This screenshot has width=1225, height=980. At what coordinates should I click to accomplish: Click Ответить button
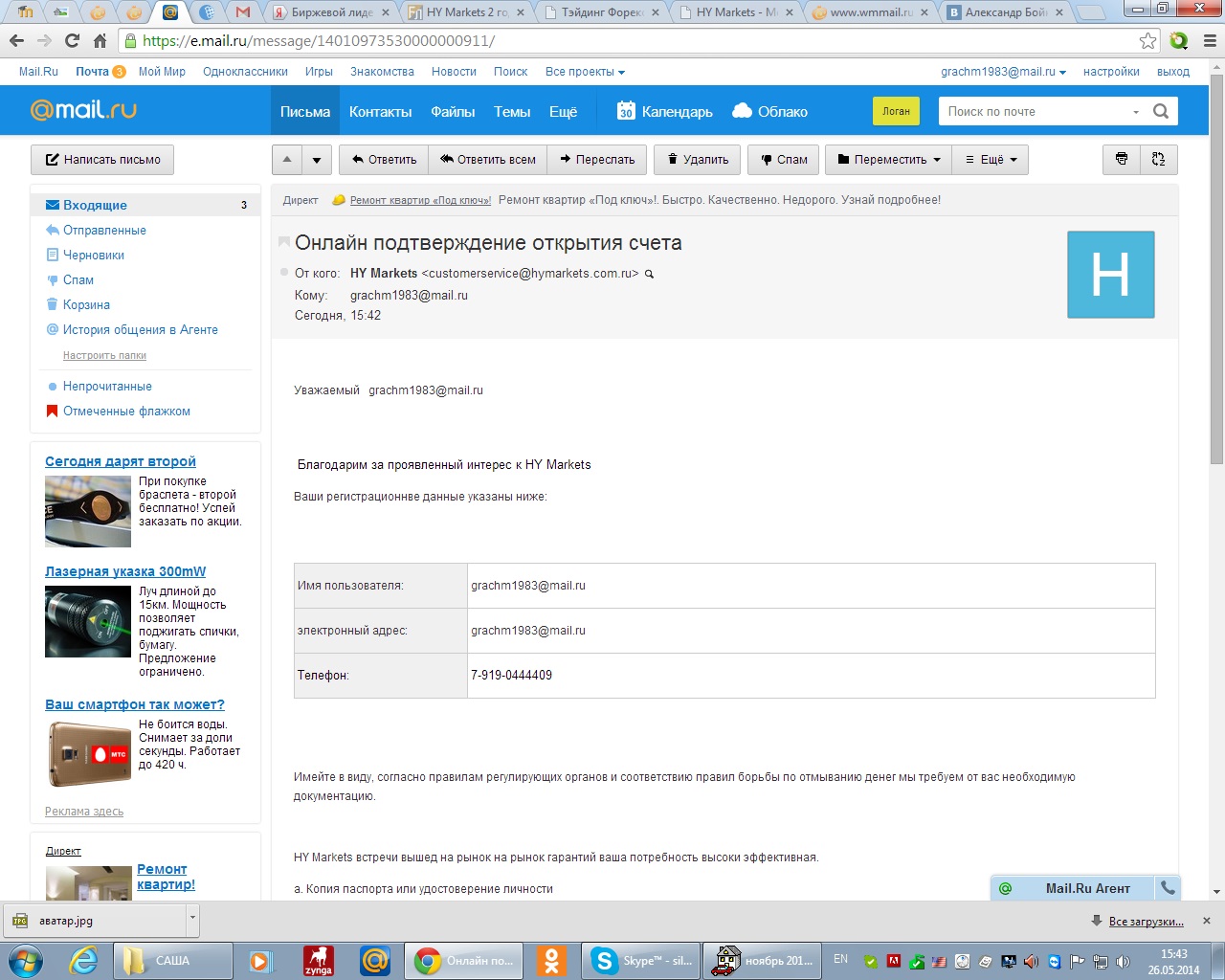tap(384, 160)
